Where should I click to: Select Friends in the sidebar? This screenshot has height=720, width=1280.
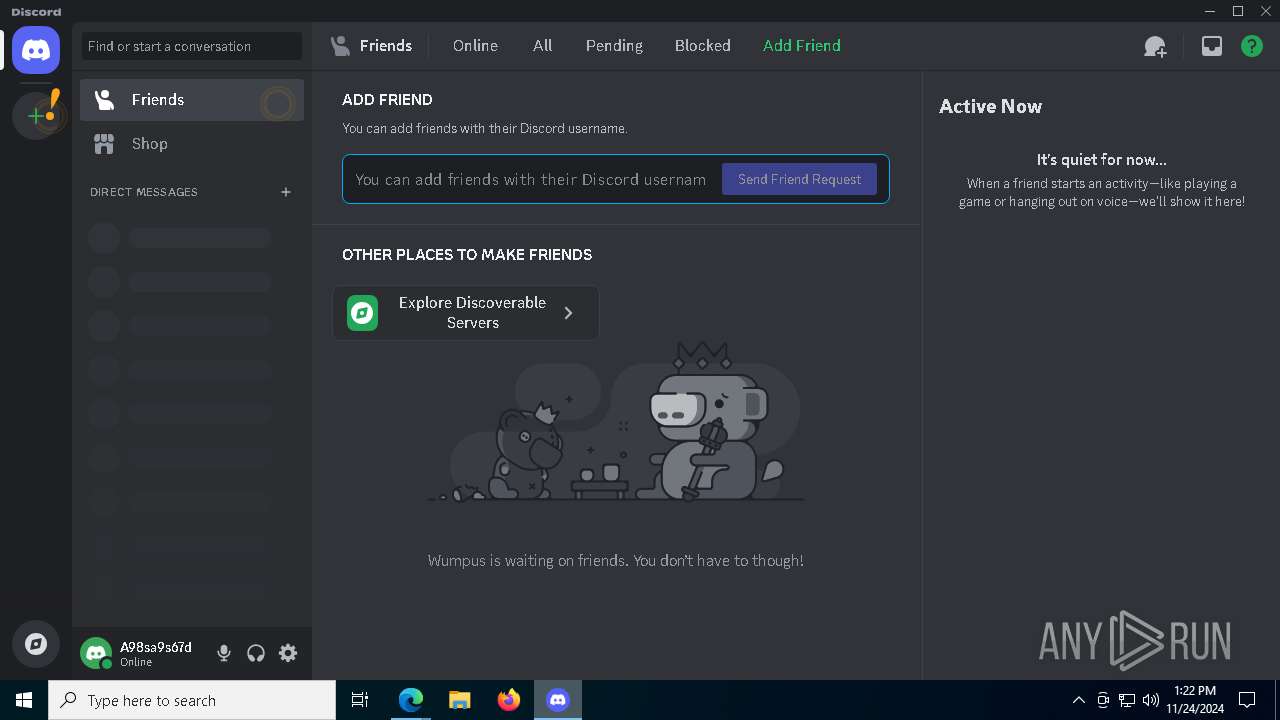(x=192, y=100)
